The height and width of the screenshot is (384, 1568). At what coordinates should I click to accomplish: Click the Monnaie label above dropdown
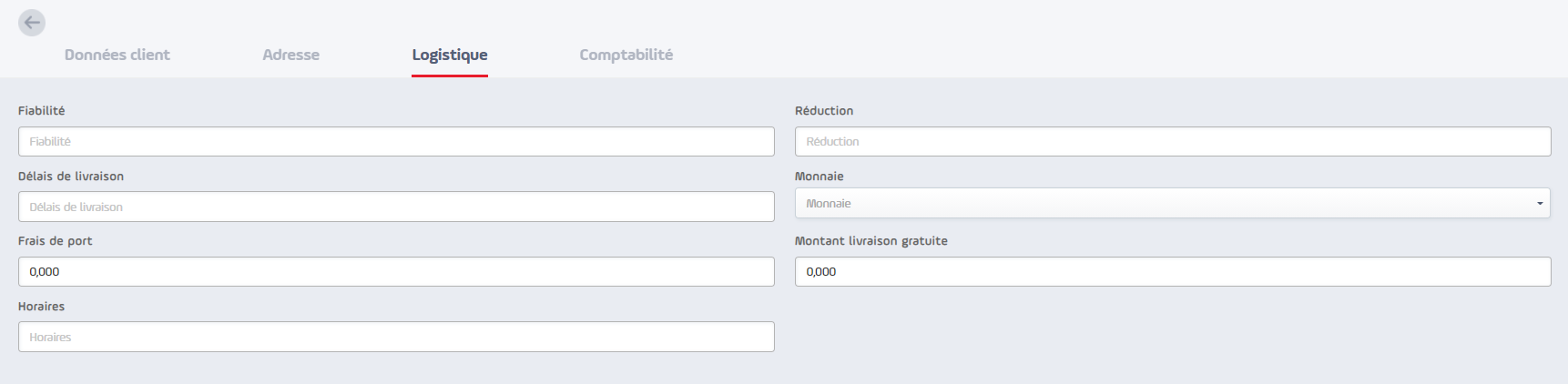[x=820, y=177]
